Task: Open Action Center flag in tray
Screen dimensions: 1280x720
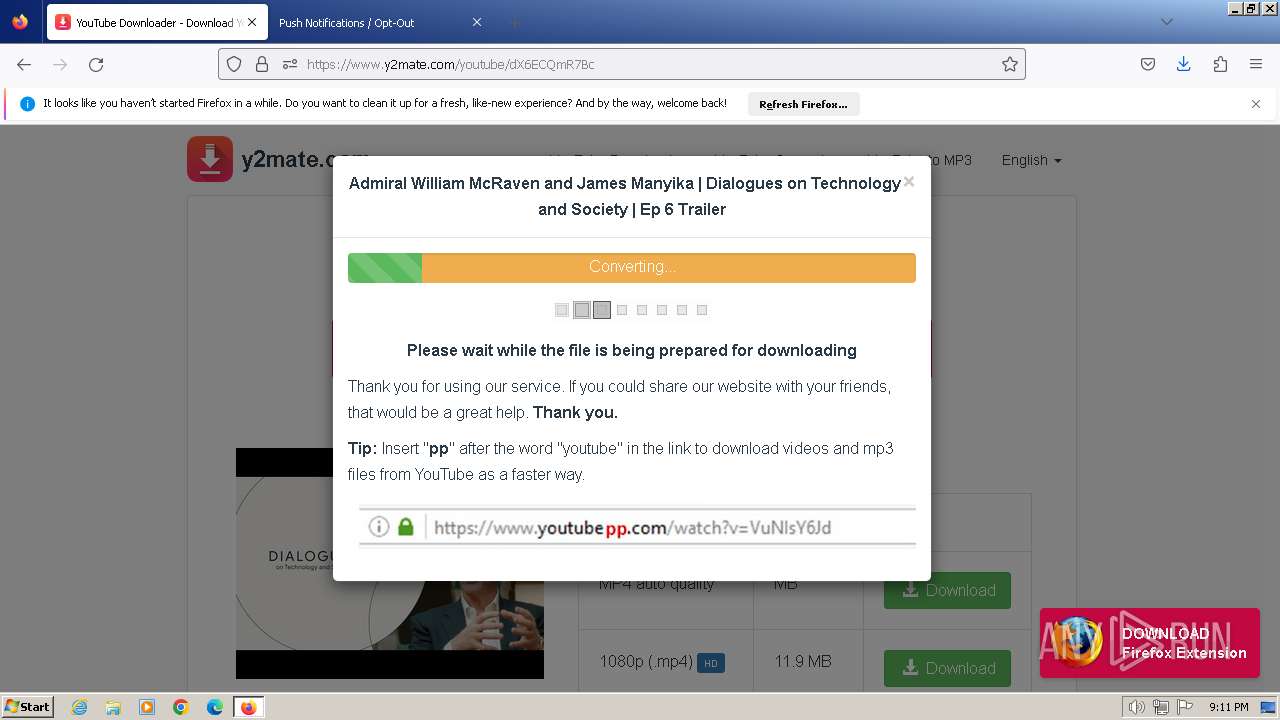Action: pyautogui.click(x=1184, y=707)
